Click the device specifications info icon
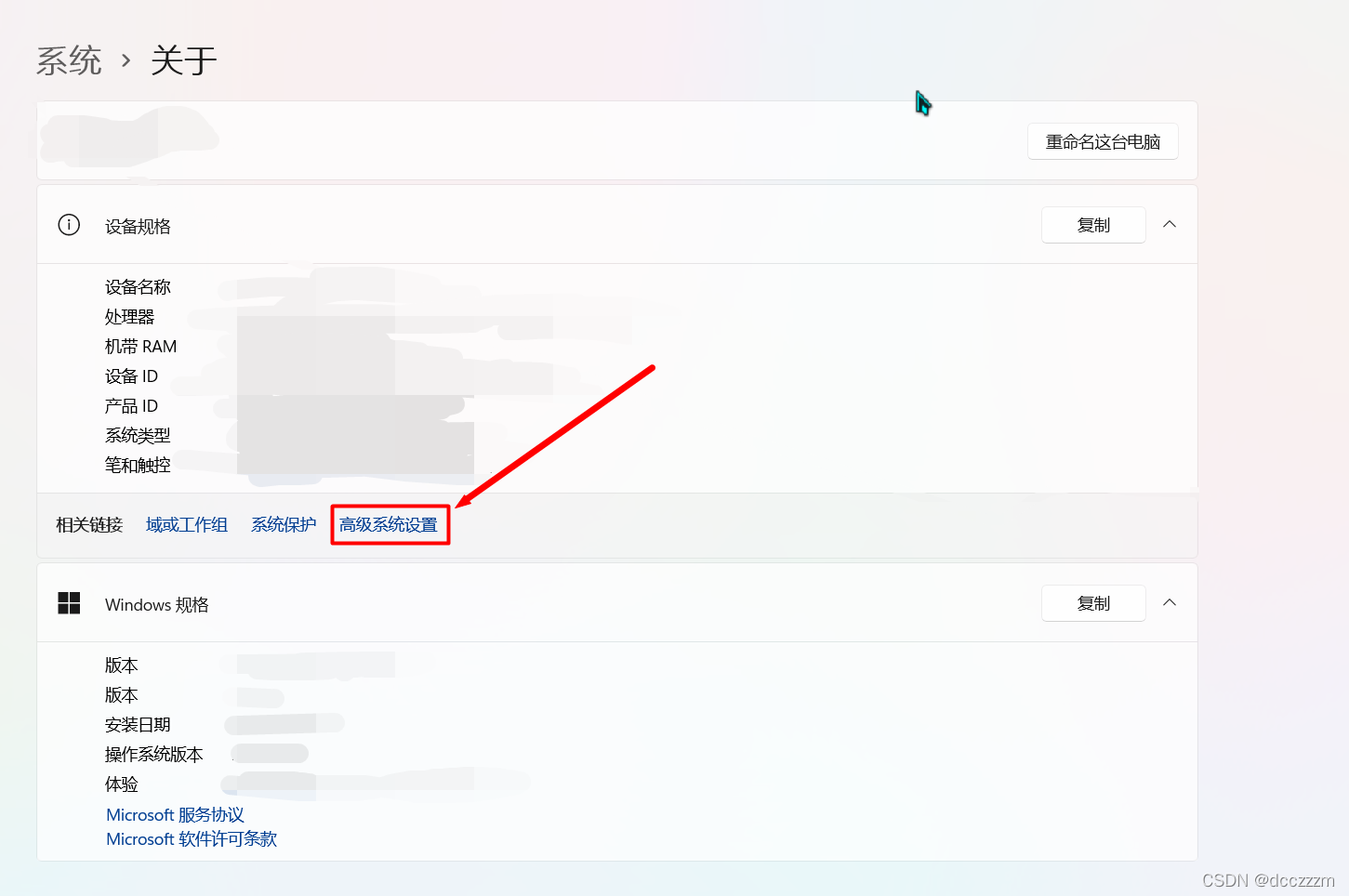This screenshot has width=1349, height=896. click(69, 225)
